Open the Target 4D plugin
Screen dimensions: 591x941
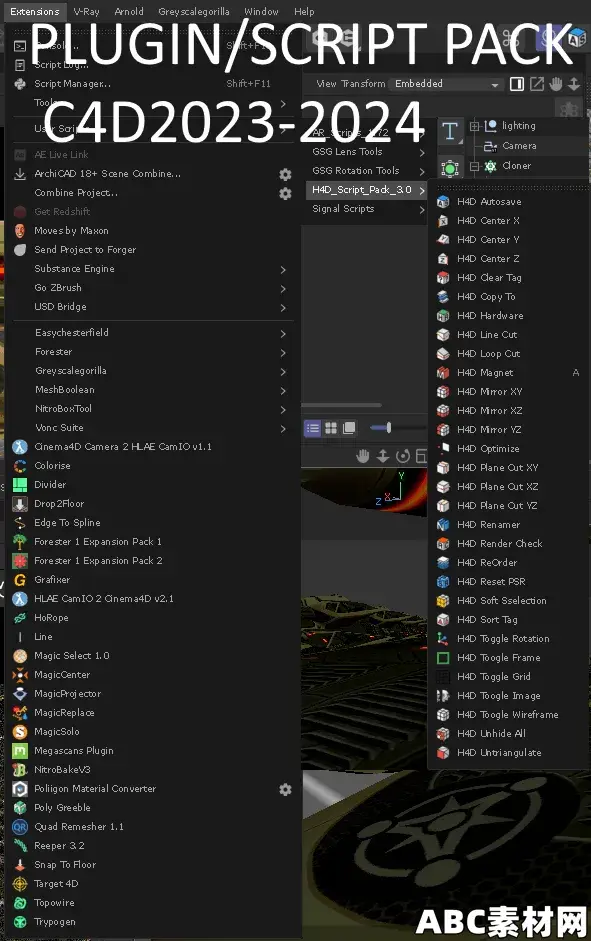click(56, 884)
